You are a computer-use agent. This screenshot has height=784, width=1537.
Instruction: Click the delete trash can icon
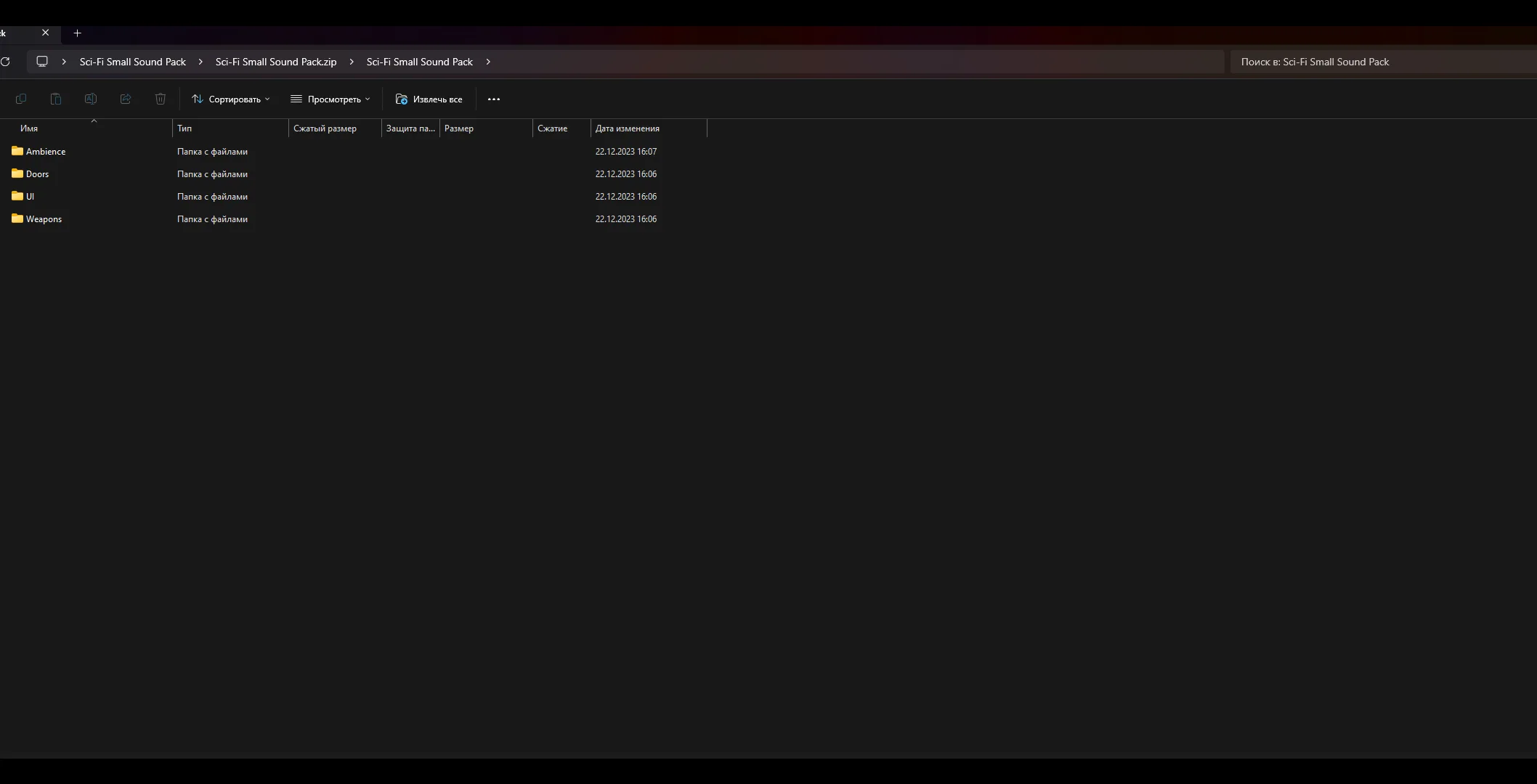(161, 99)
